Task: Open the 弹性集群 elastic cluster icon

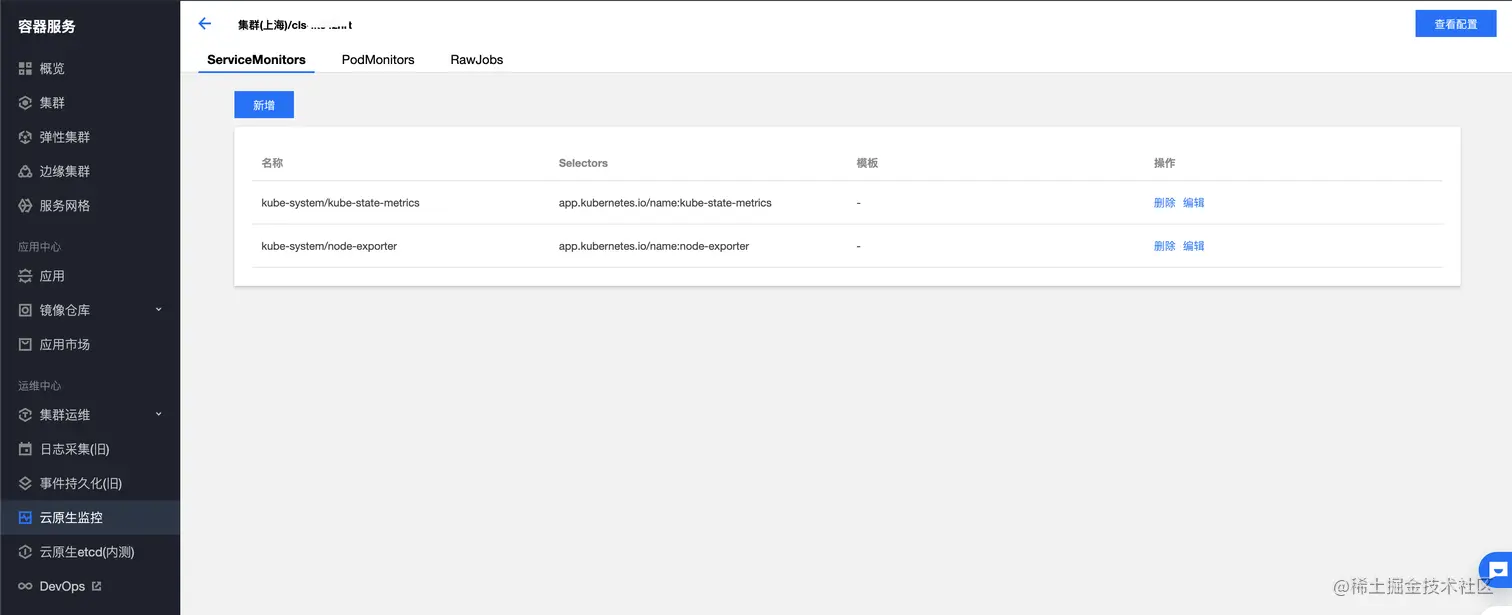Action: [x=25, y=137]
